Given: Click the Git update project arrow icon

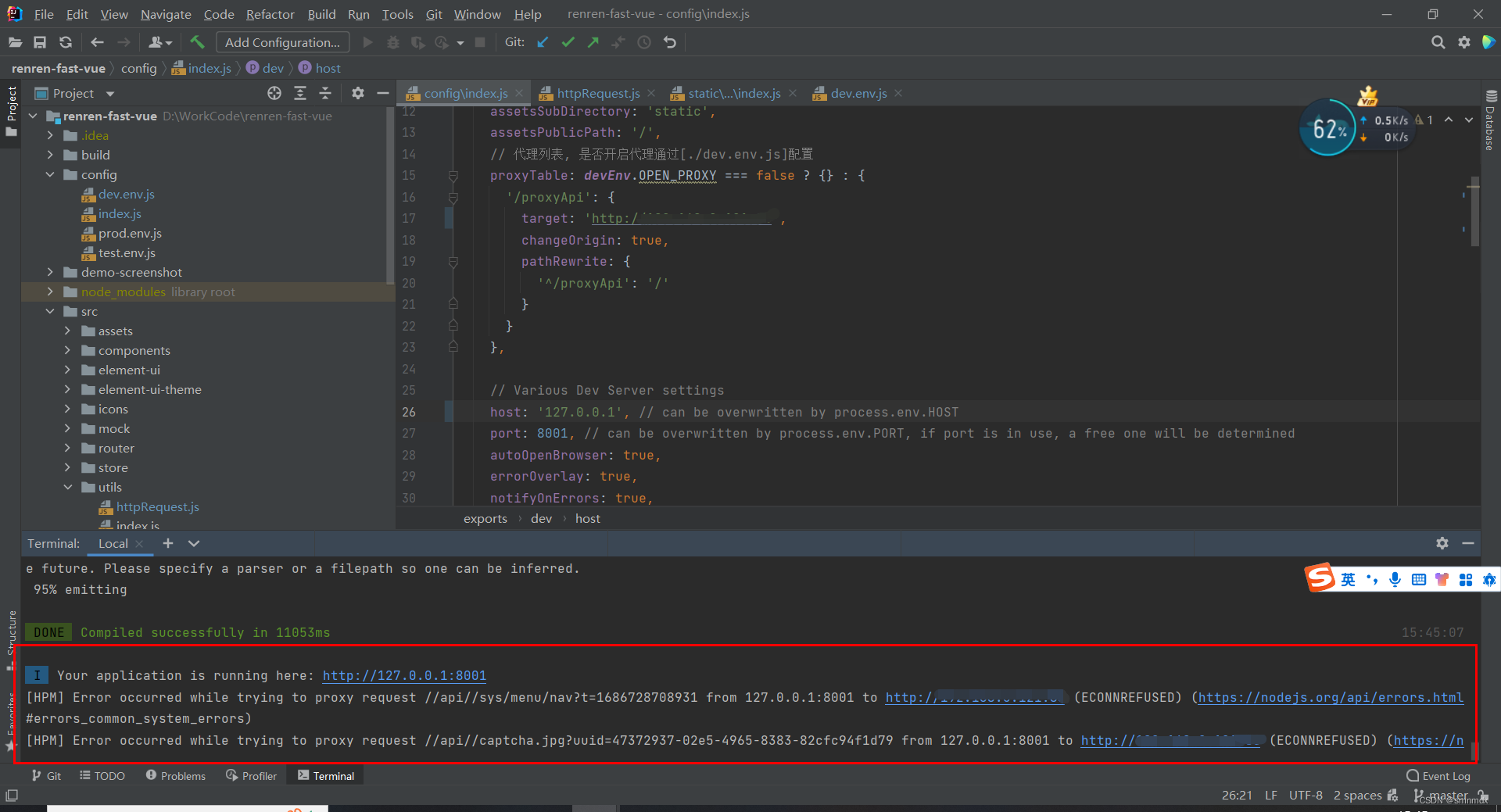Looking at the screenshot, I should (543, 42).
